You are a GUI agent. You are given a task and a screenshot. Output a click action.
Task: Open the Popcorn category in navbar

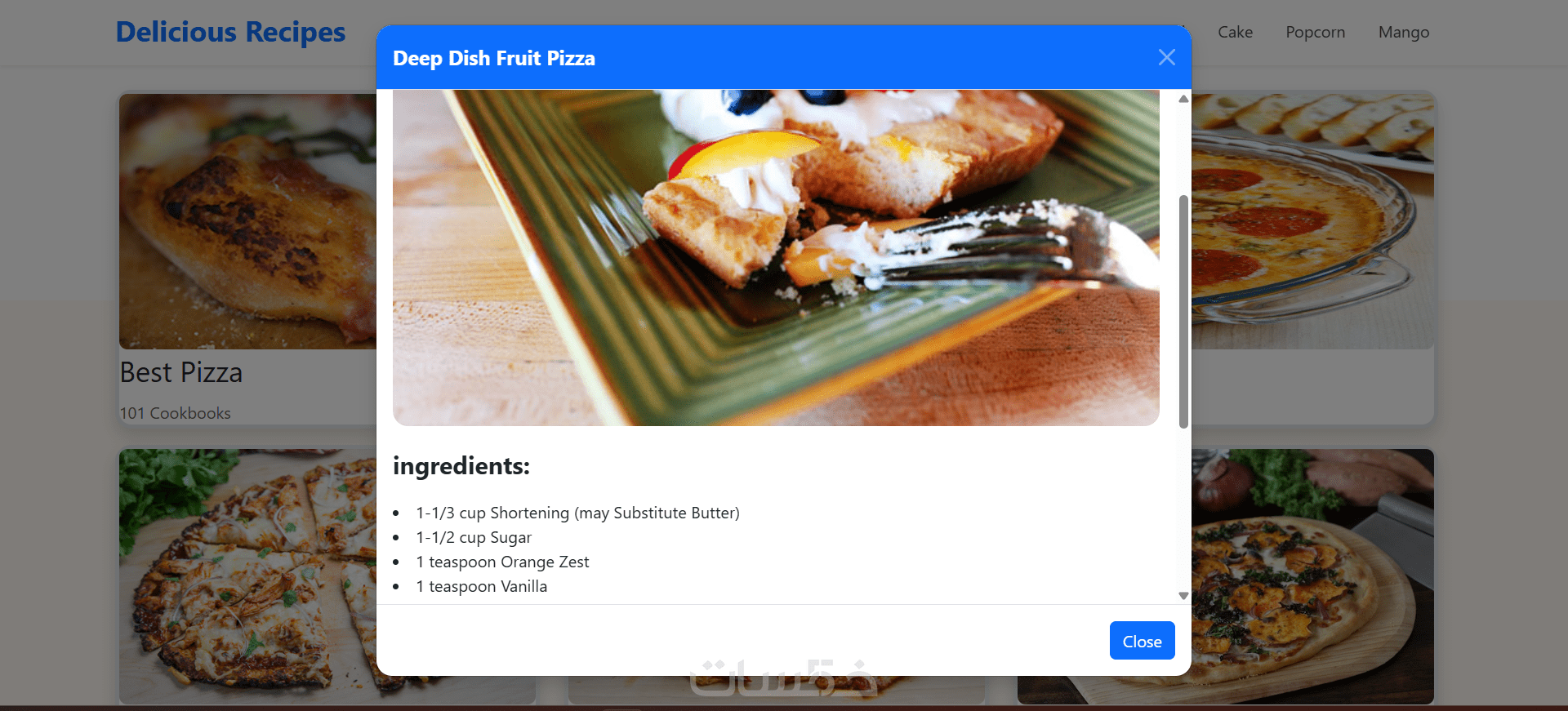coord(1315,32)
